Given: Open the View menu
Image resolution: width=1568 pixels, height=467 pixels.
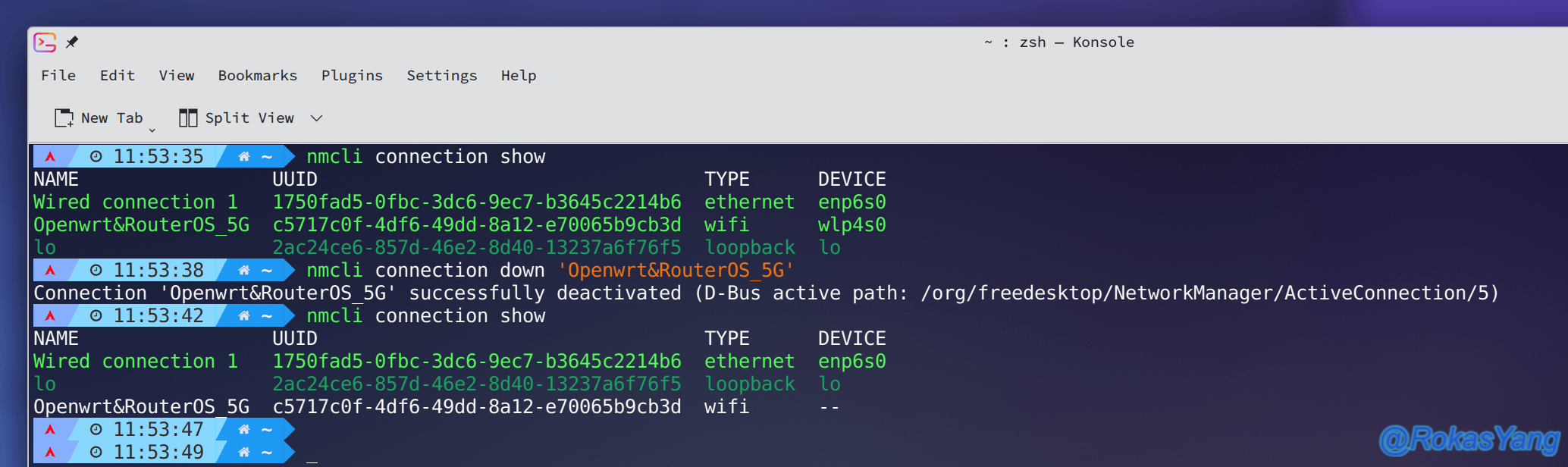Looking at the screenshot, I should tap(177, 75).
